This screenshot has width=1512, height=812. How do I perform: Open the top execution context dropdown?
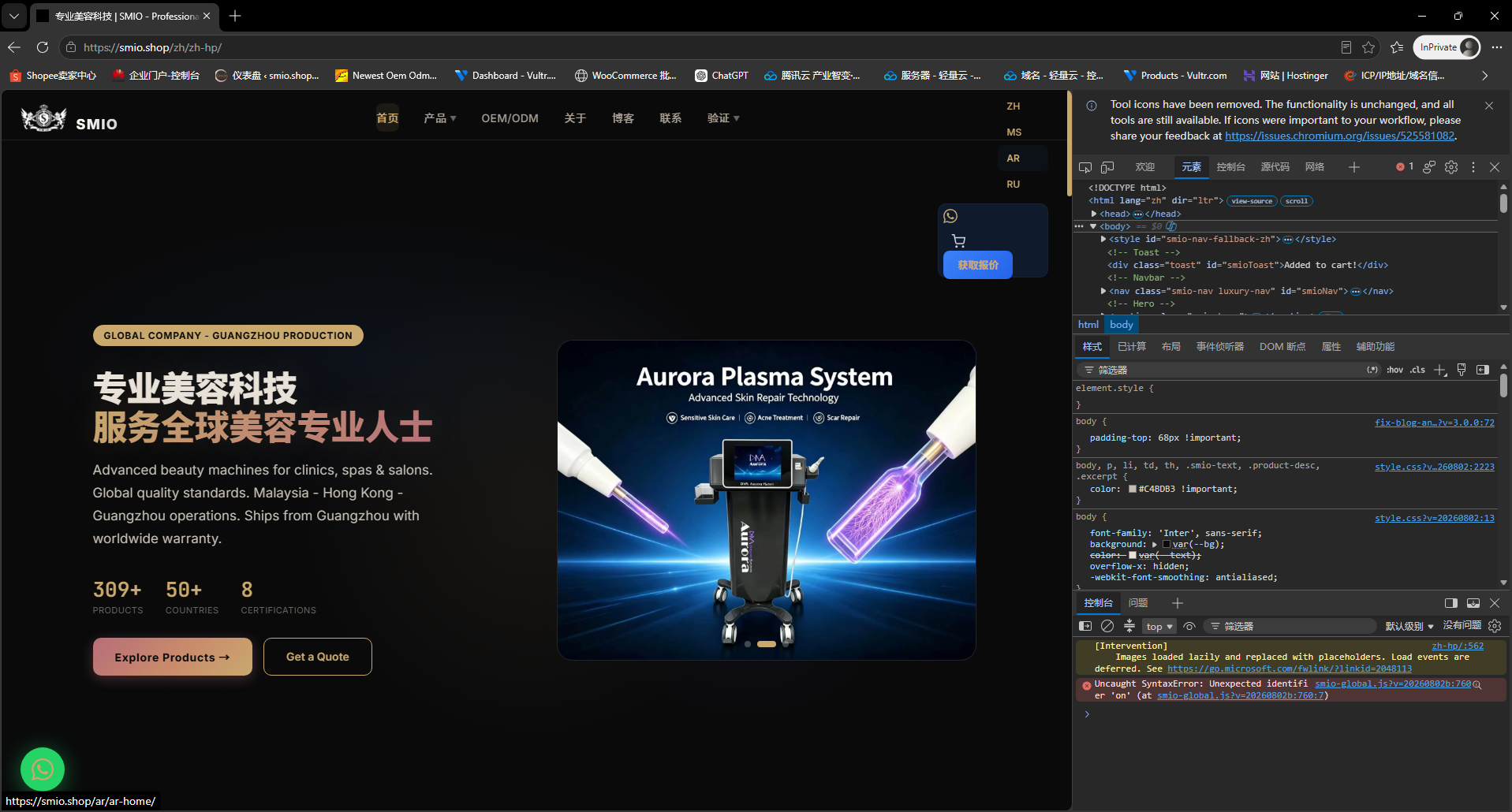point(1159,626)
